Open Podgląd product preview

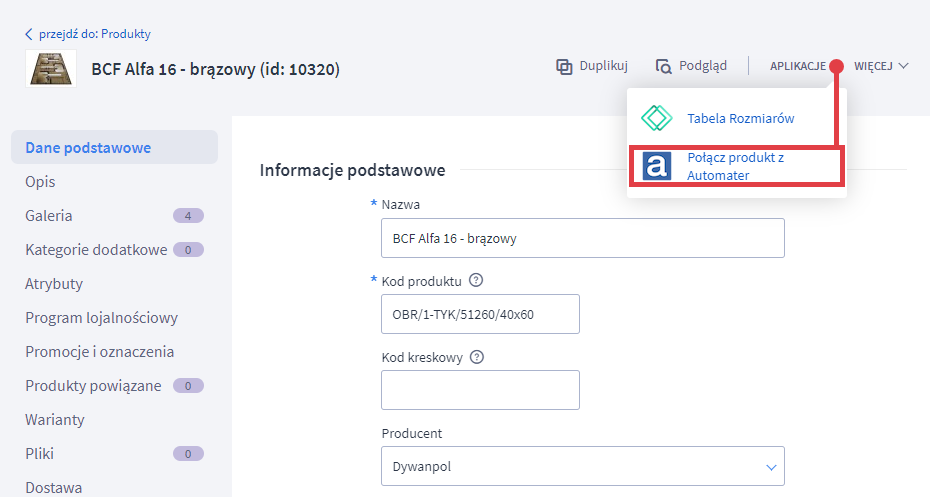click(x=692, y=66)
